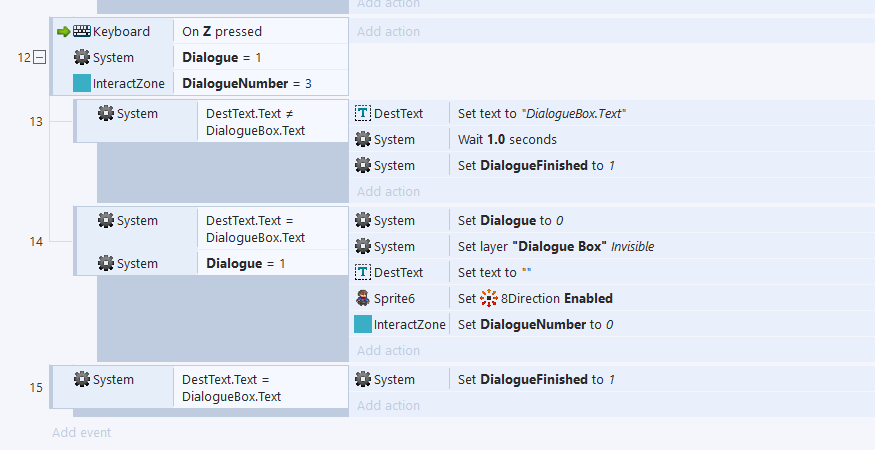
Task: Click Add action beside On Z pressed
Action: (388, 31)
